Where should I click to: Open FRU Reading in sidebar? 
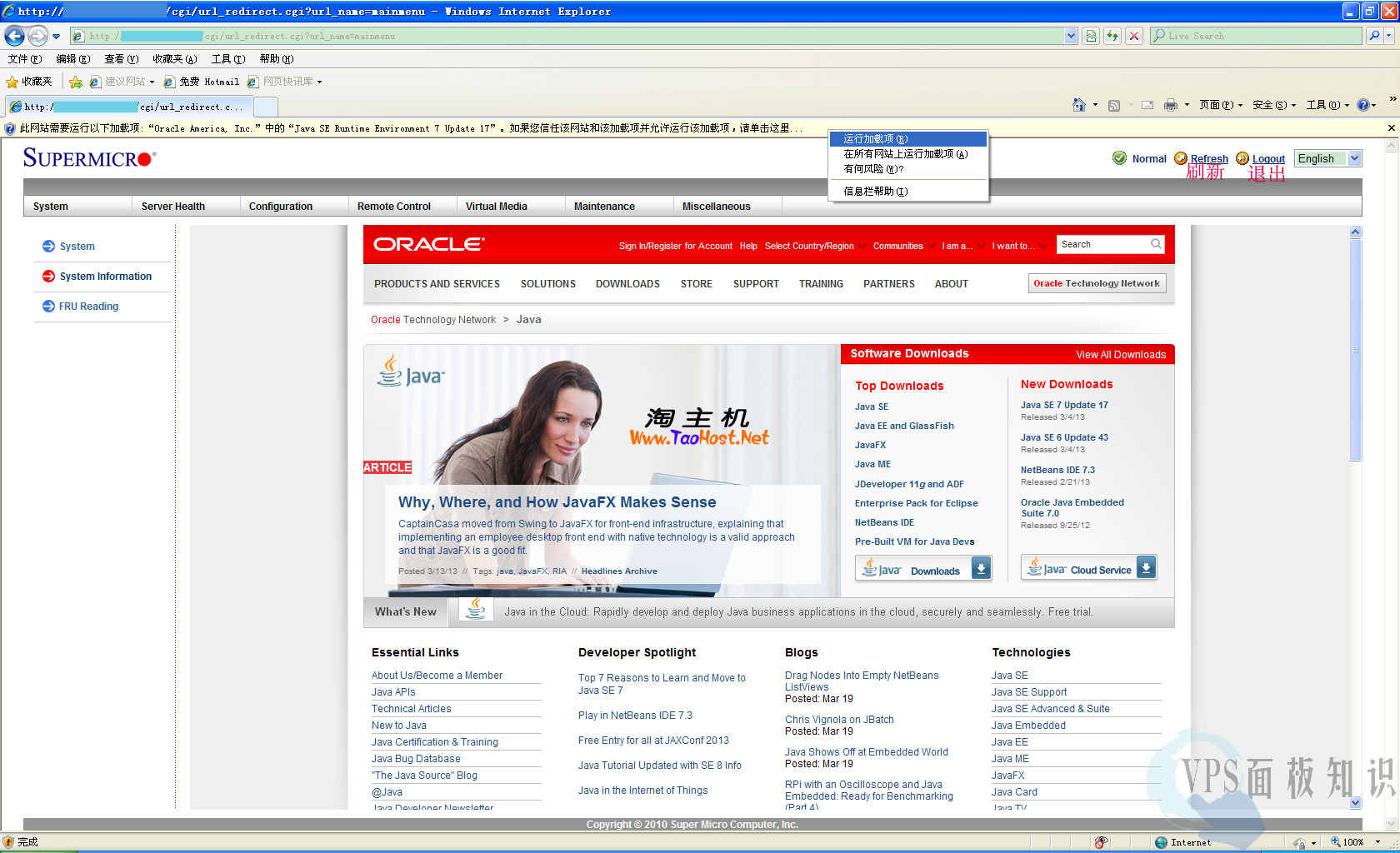(x=89, y=307)
